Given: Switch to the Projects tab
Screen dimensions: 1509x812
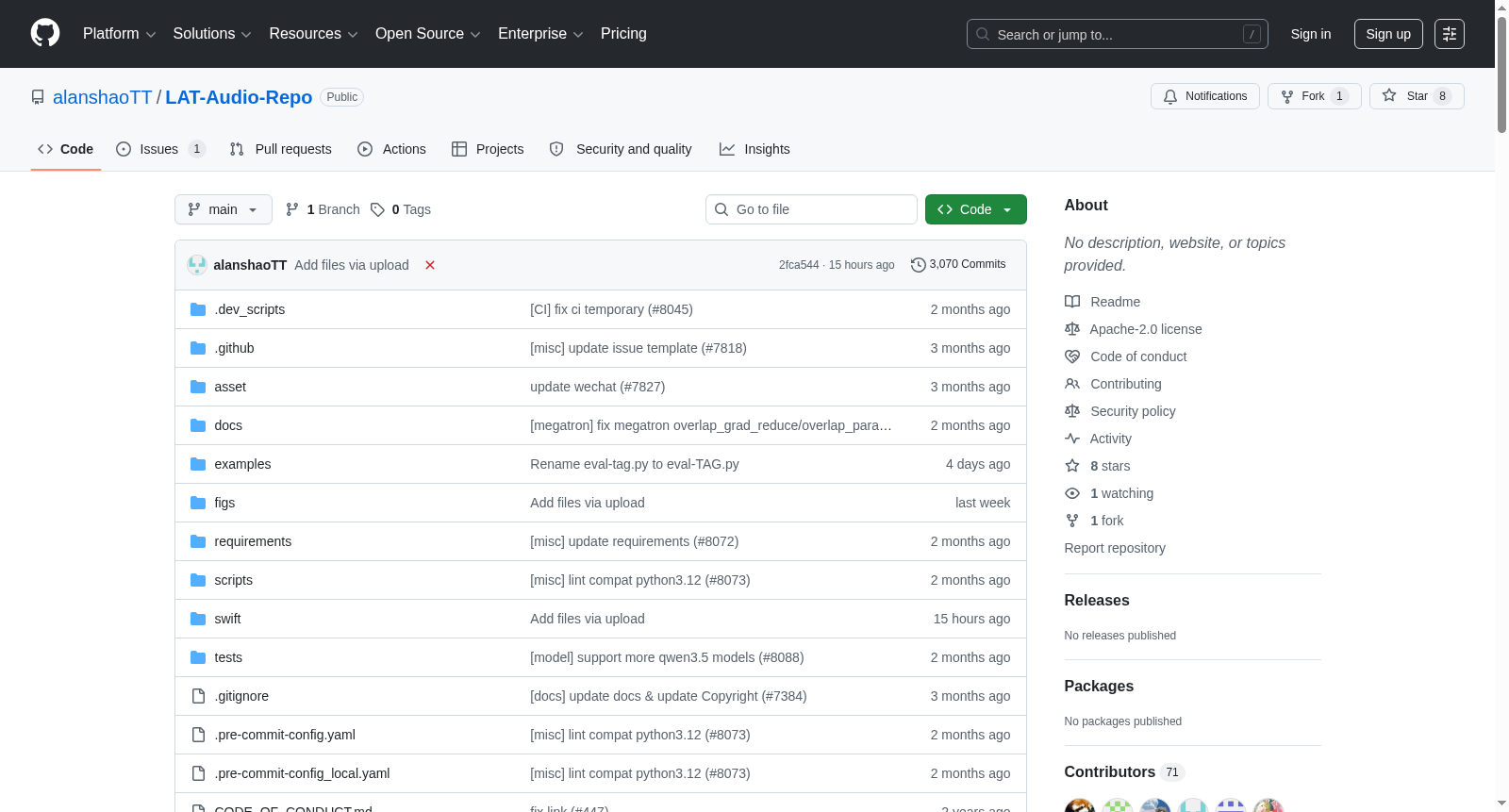Looking at the screenshot, I should pyautogui.click(x=488, y=149).
